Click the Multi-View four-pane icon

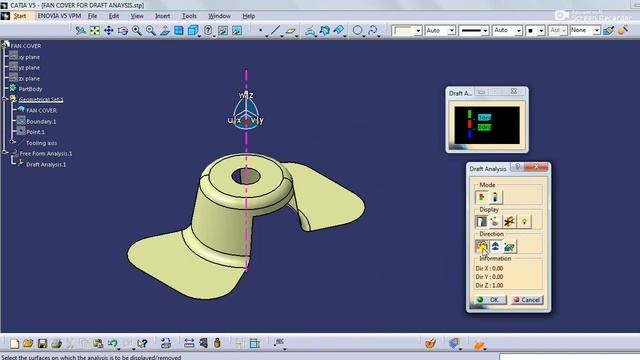[x=179, y=31]
